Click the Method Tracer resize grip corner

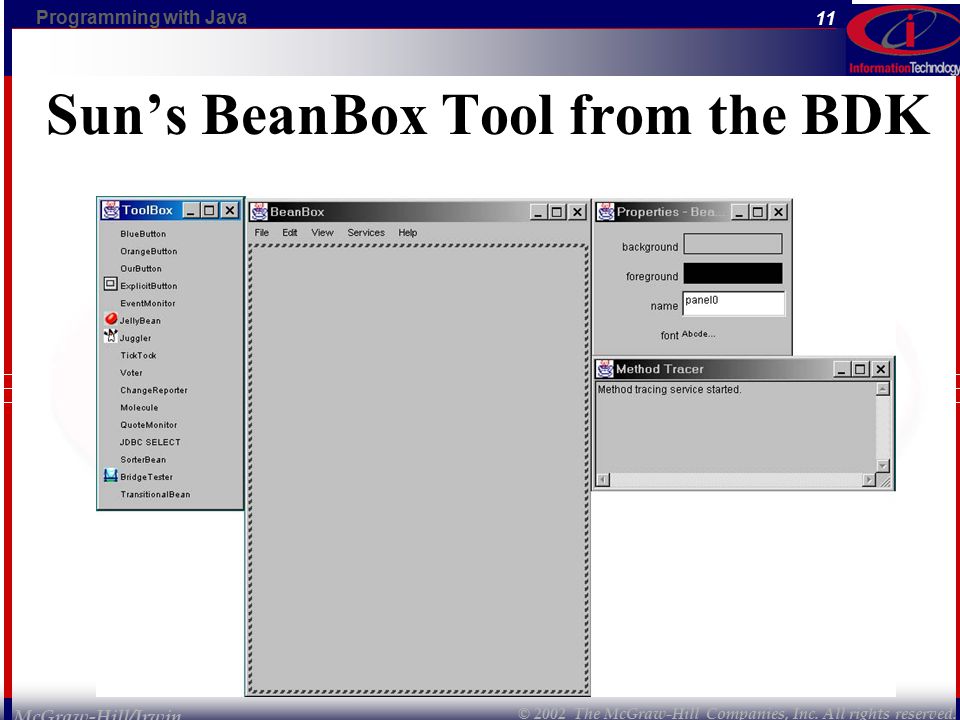(x=884, y=481)
